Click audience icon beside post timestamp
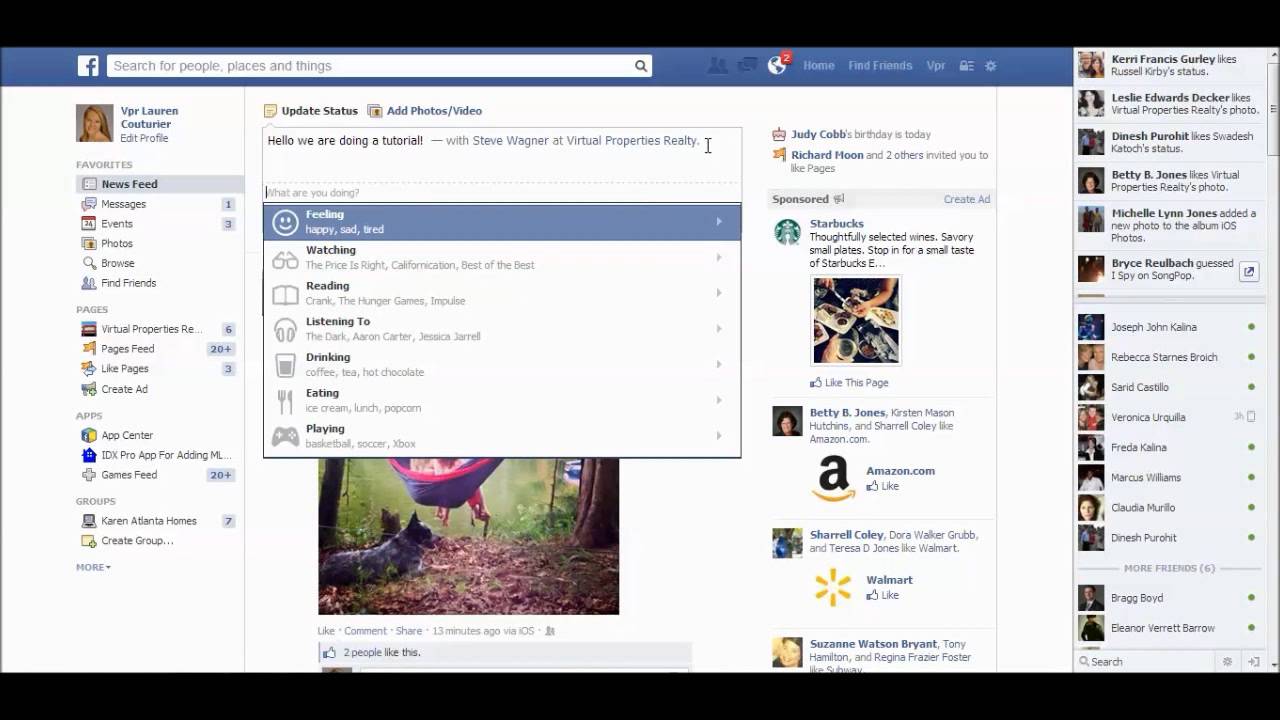The width and height of the screenshot is (1280, 720). click(549, 631)
